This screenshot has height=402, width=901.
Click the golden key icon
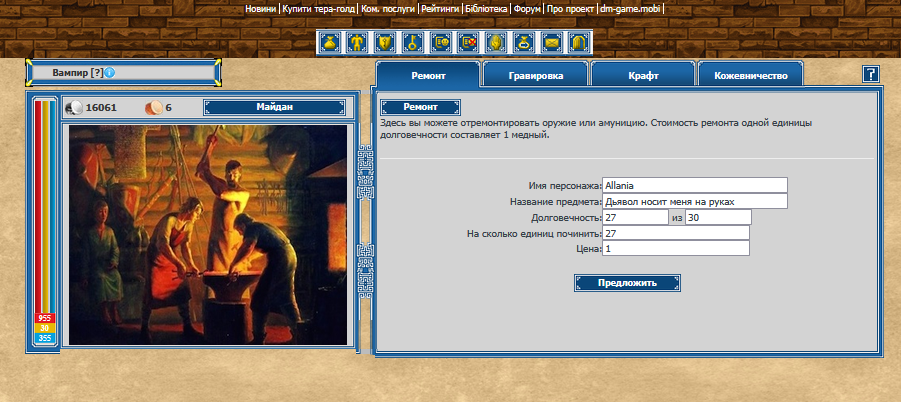pos(414,42)
